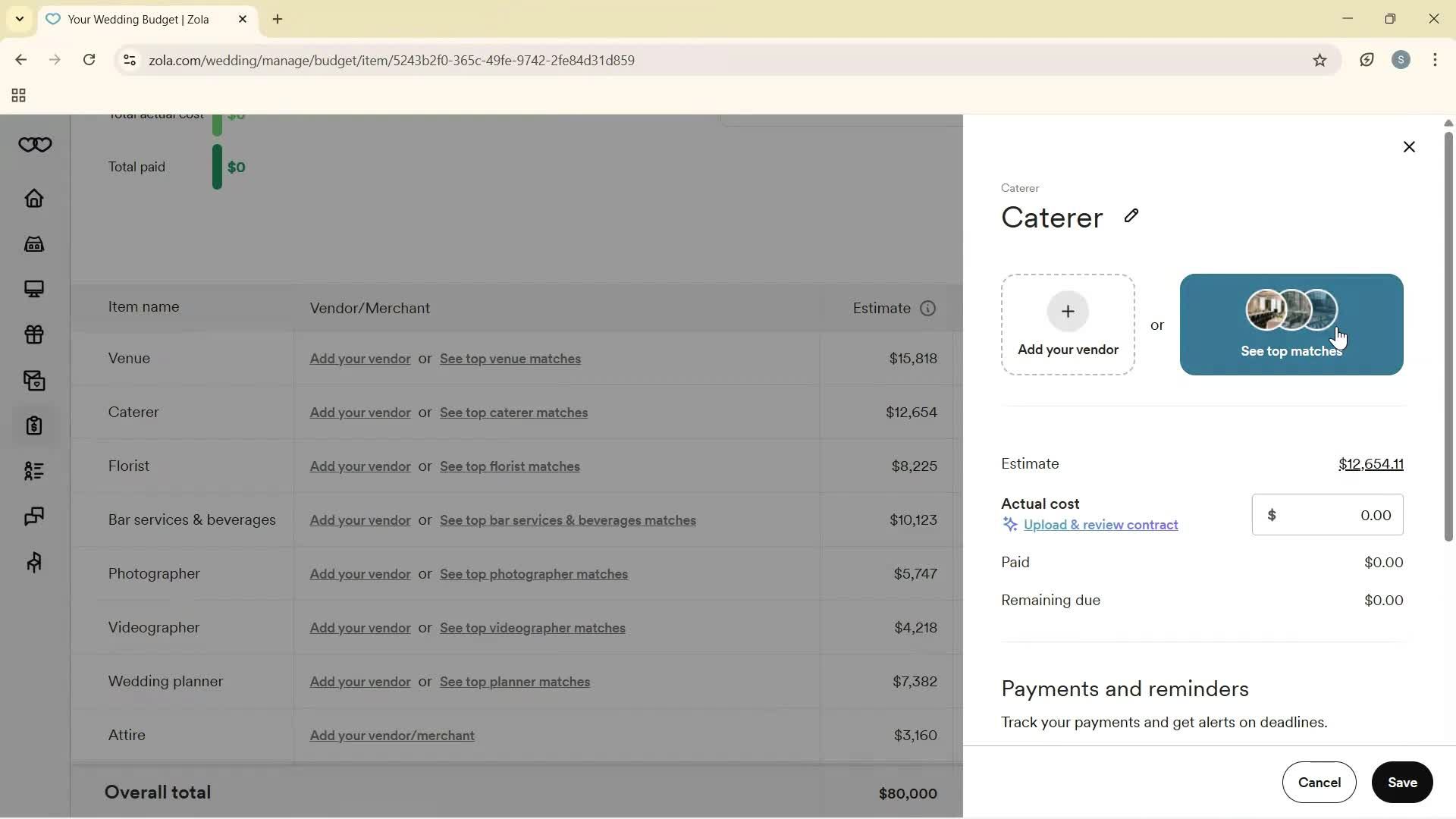The height and width of the screenshot is (819, 1456).
Task: Click the Save button
Action: point(1402,783)
